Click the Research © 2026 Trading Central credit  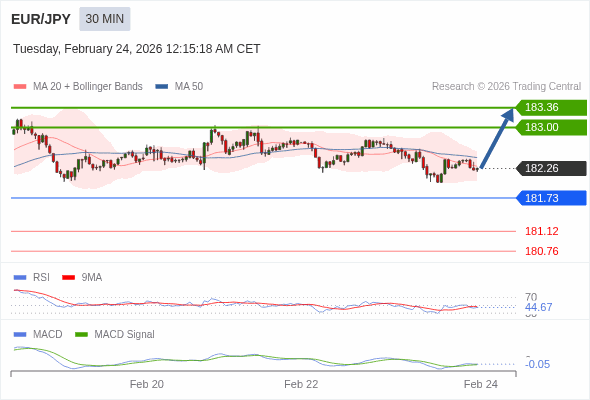506,87
